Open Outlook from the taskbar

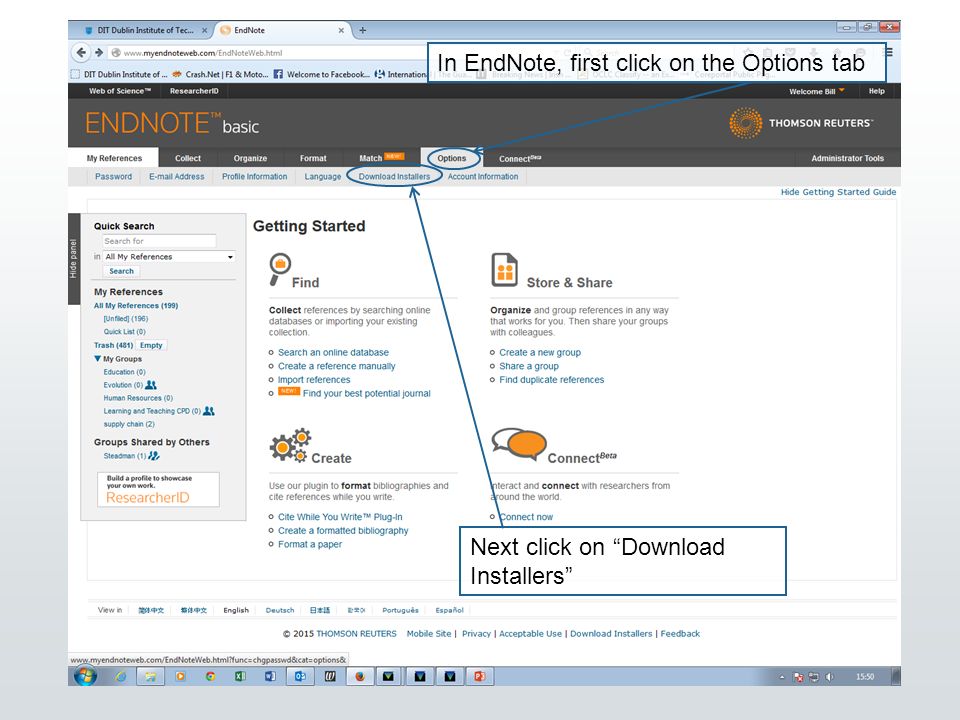tap(300, 677)
